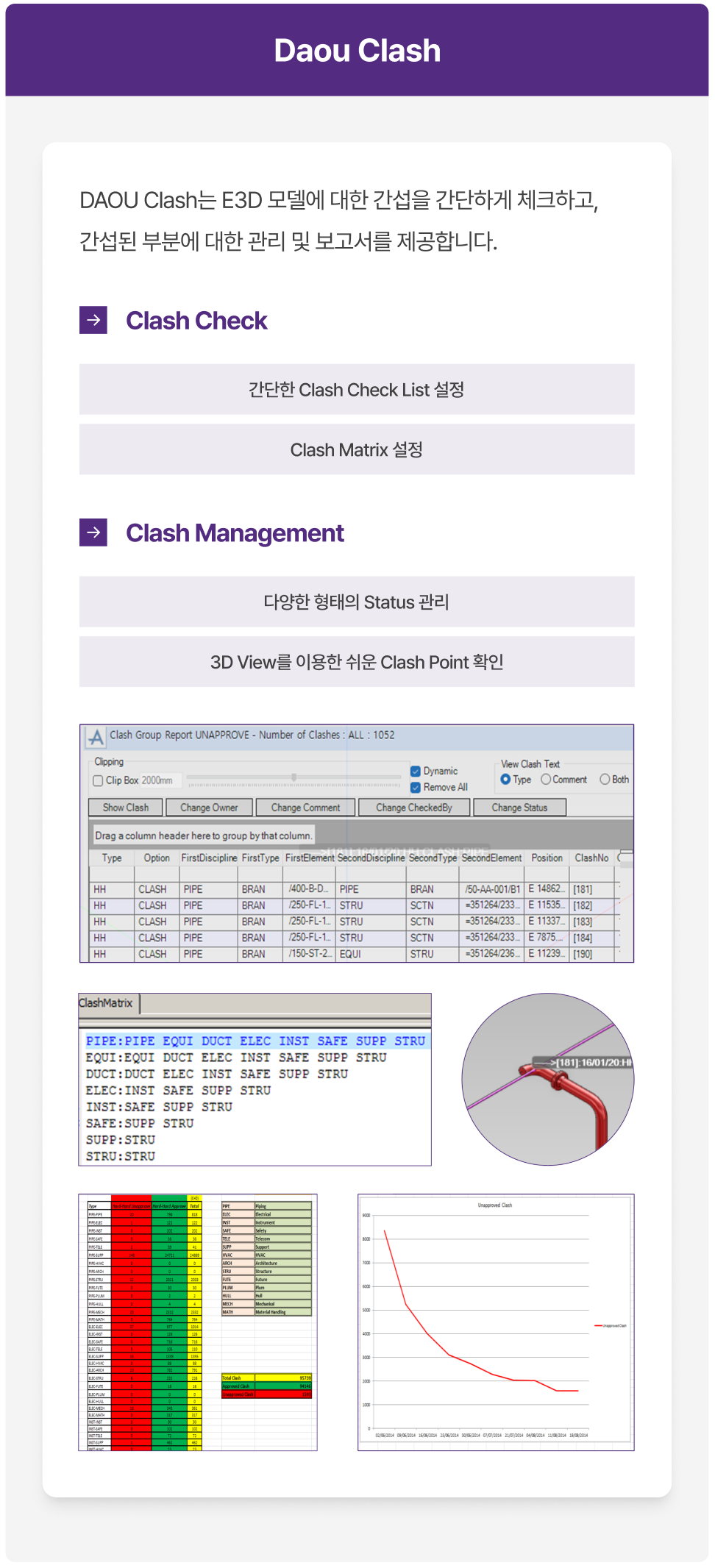Uncheck the Dynamic checkbox
Screen dimensions: 715x1568
tap(416, 771)
